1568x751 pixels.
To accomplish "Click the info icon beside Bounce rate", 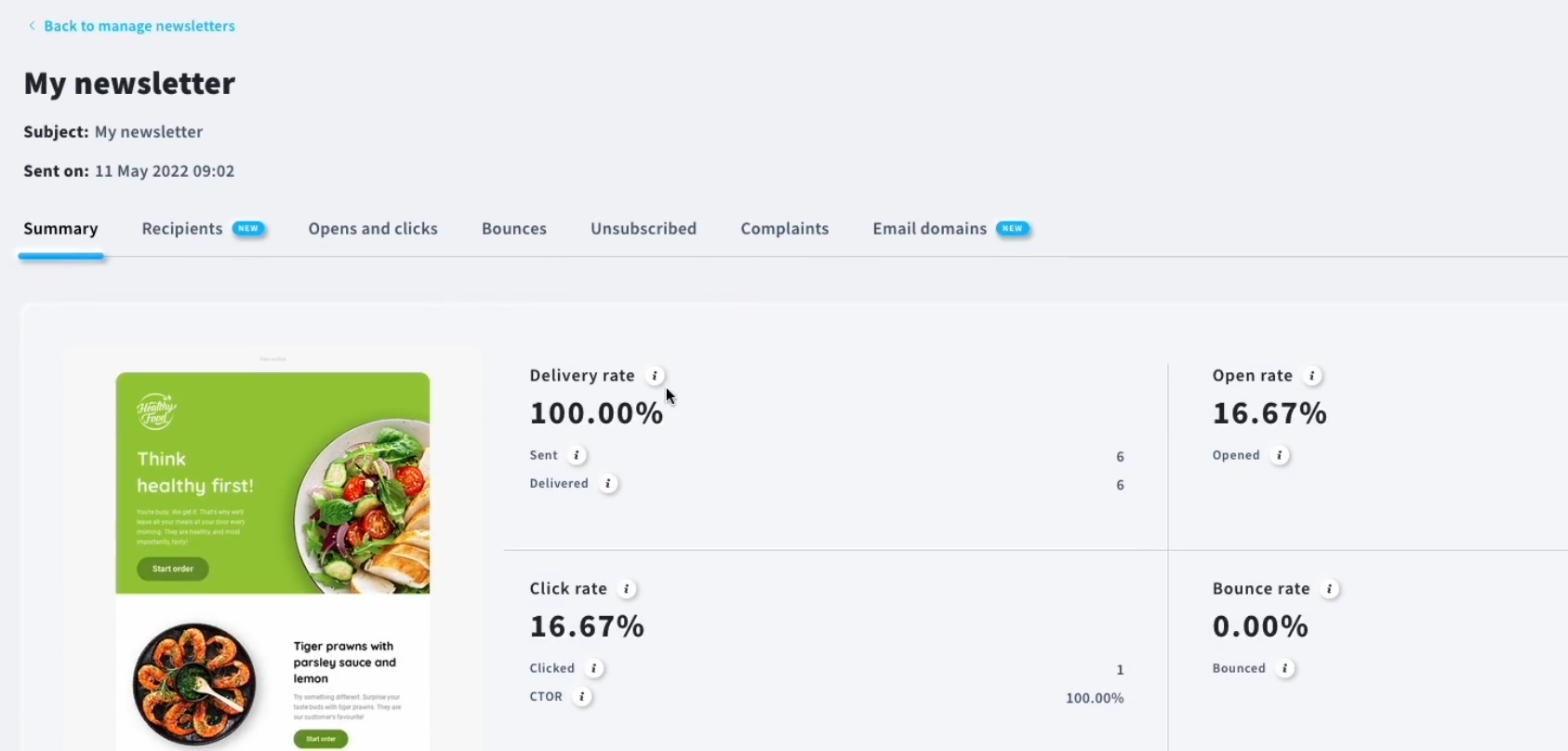I will coord(1330,589).
